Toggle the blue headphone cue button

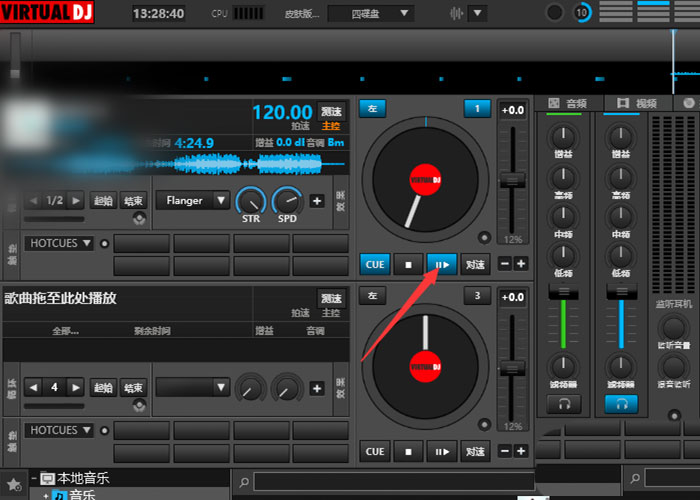(x=621, y=404)
